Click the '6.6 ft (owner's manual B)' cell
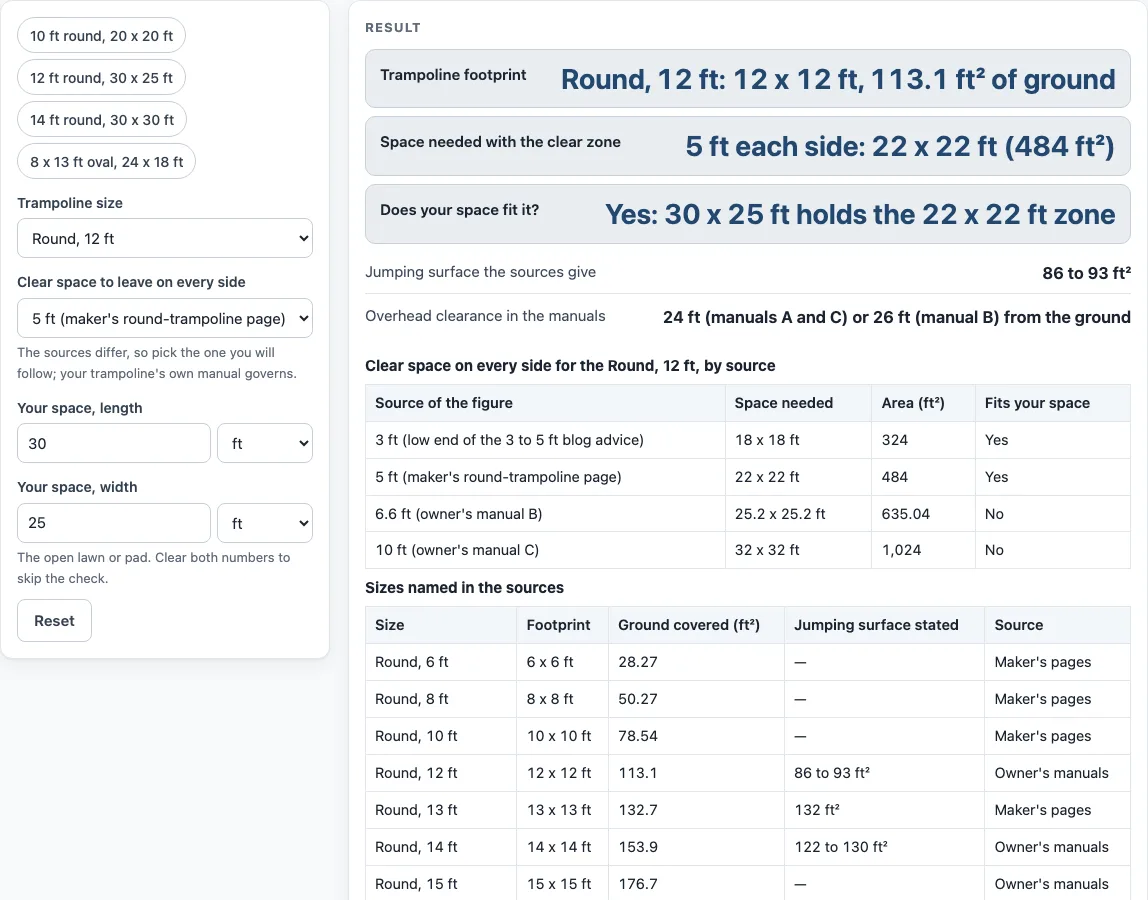 pyautogui.click(x=545, y=513)
